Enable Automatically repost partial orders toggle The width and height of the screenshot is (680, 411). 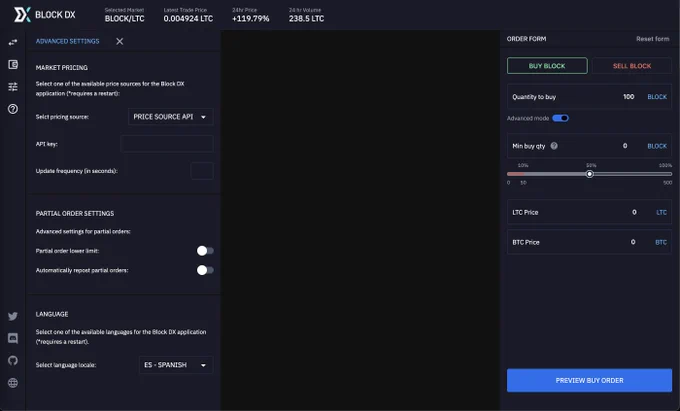tap(205, 270)
